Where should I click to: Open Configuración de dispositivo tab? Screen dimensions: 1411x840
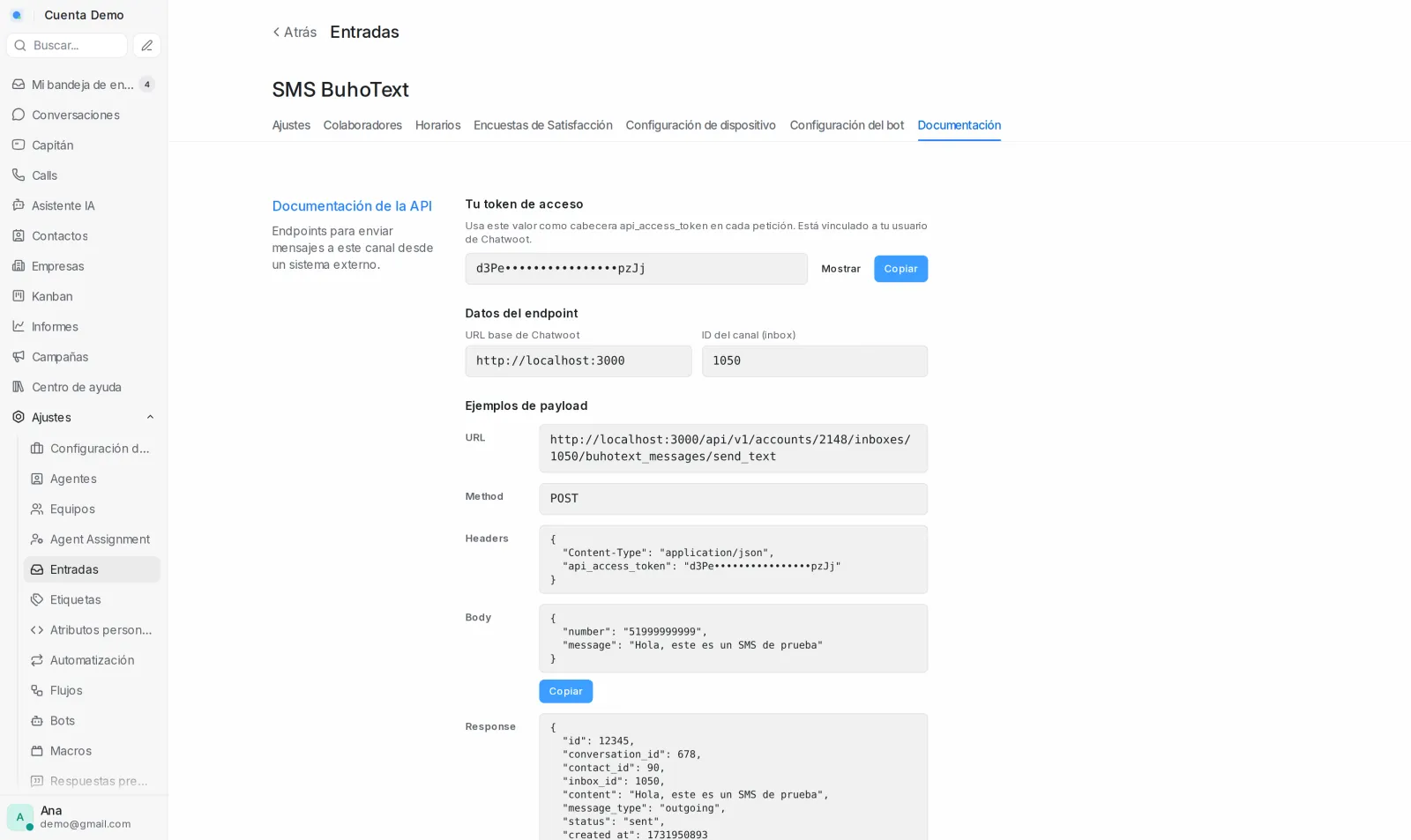tap(701, 125)
